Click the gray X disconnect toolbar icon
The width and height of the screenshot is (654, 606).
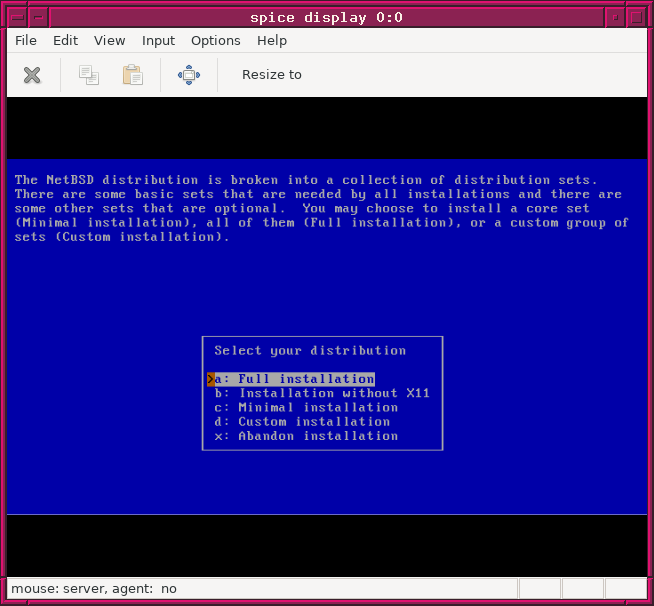[x=32, y=75]
